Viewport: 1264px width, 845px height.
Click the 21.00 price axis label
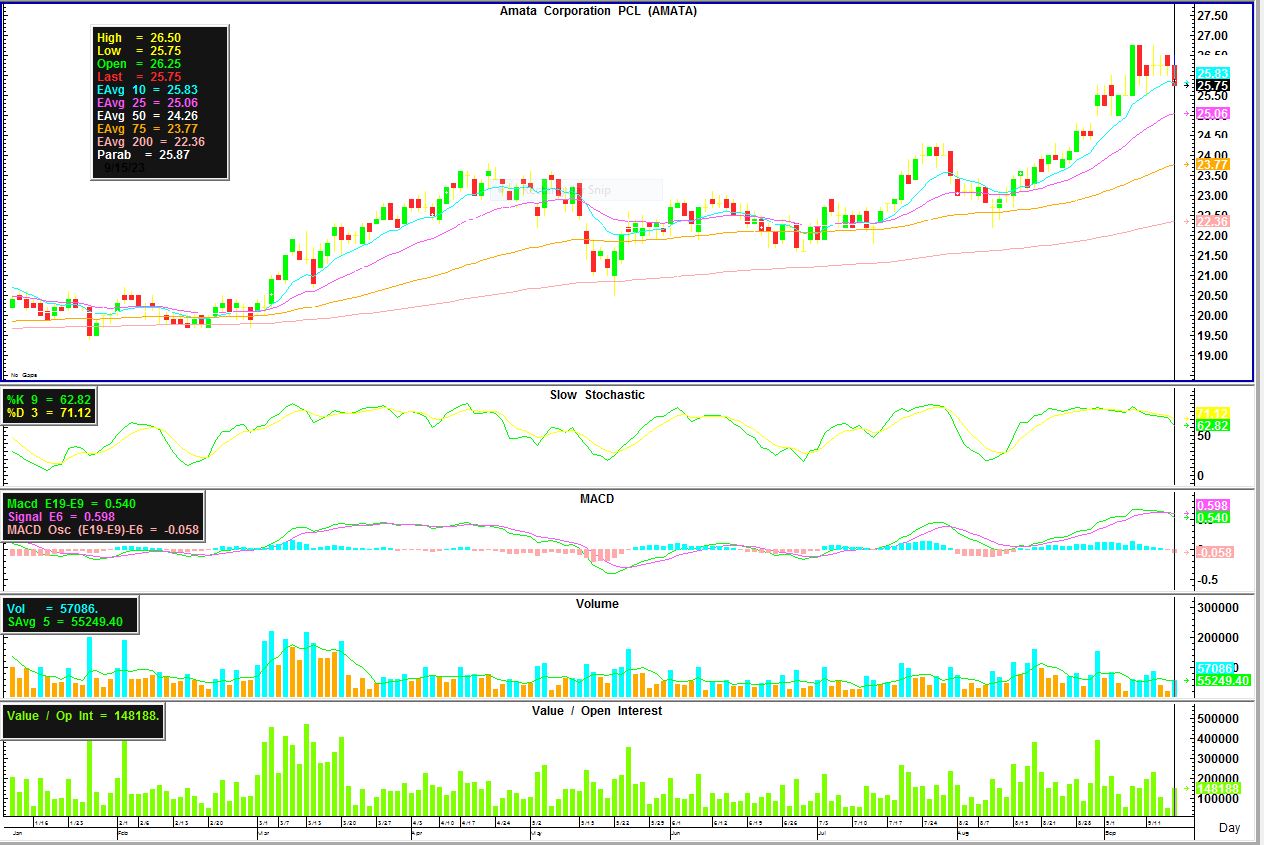coord(1212,276)
